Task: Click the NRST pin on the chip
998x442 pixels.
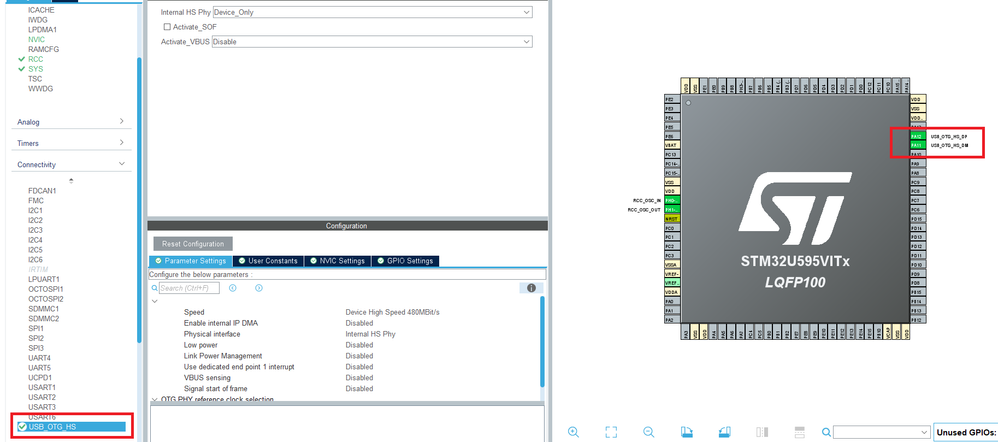Action: pyautogui.click(x=672, y=218)
